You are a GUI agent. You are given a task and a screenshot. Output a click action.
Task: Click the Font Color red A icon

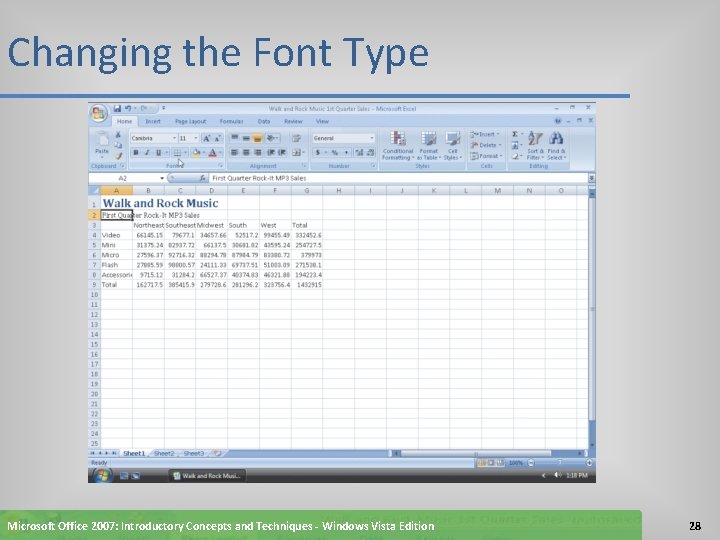click(213, 152)
